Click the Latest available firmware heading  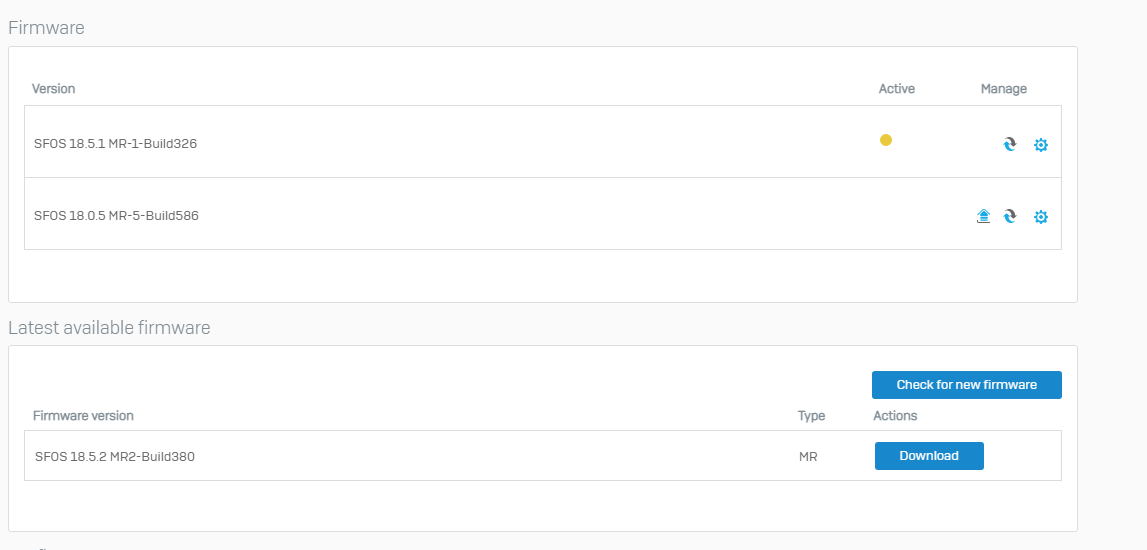tap(109, 328)
